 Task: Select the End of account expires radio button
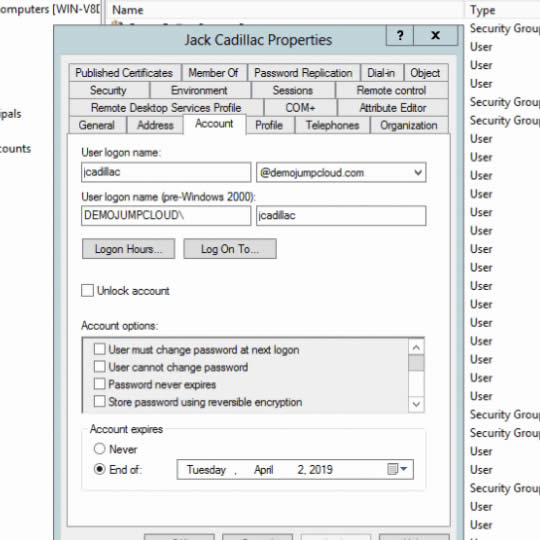point(100,469)
